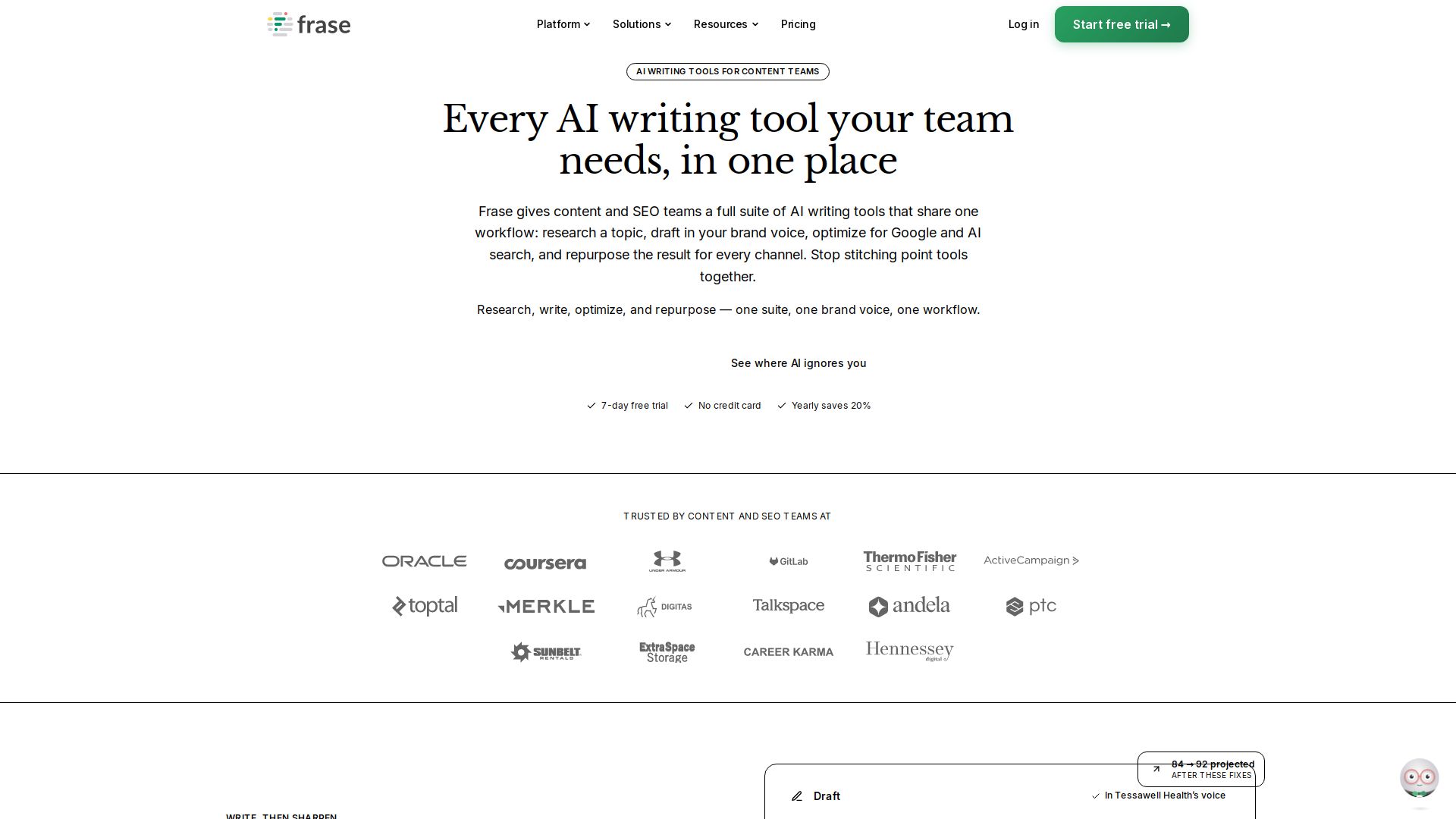Click the Toptal logo
Screen dimensions: 1456x819
click(424, 606)
